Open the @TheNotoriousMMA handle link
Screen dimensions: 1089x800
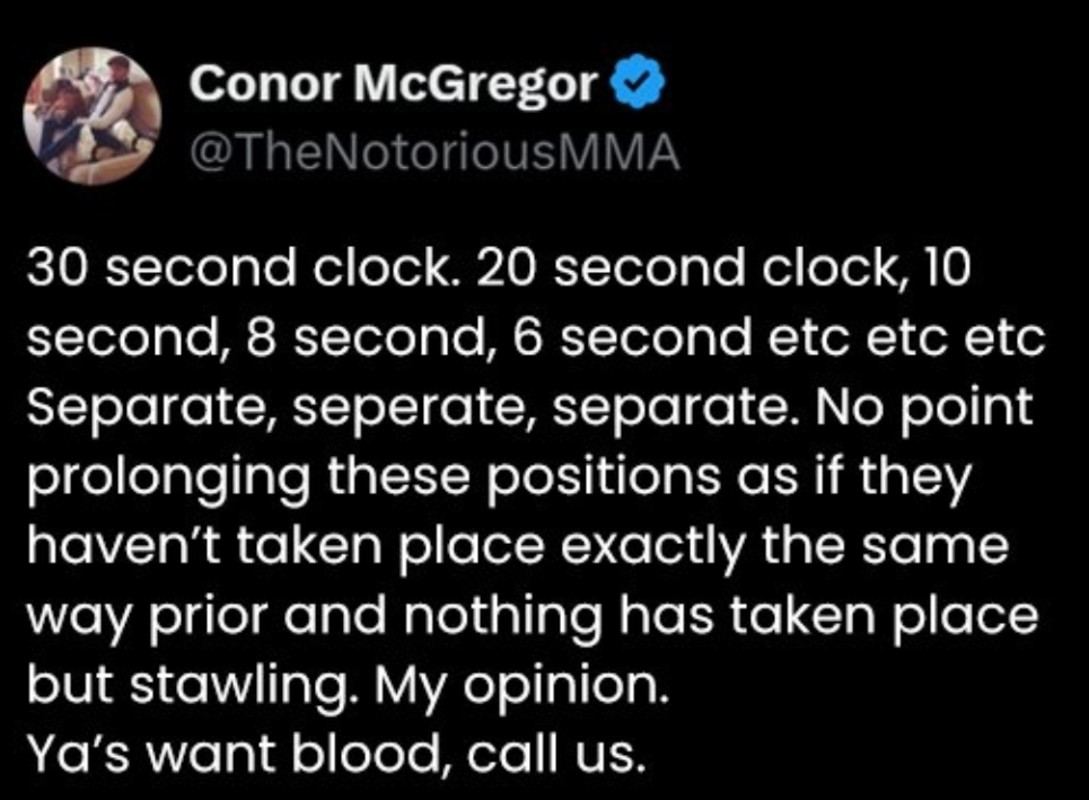[434, 153]
